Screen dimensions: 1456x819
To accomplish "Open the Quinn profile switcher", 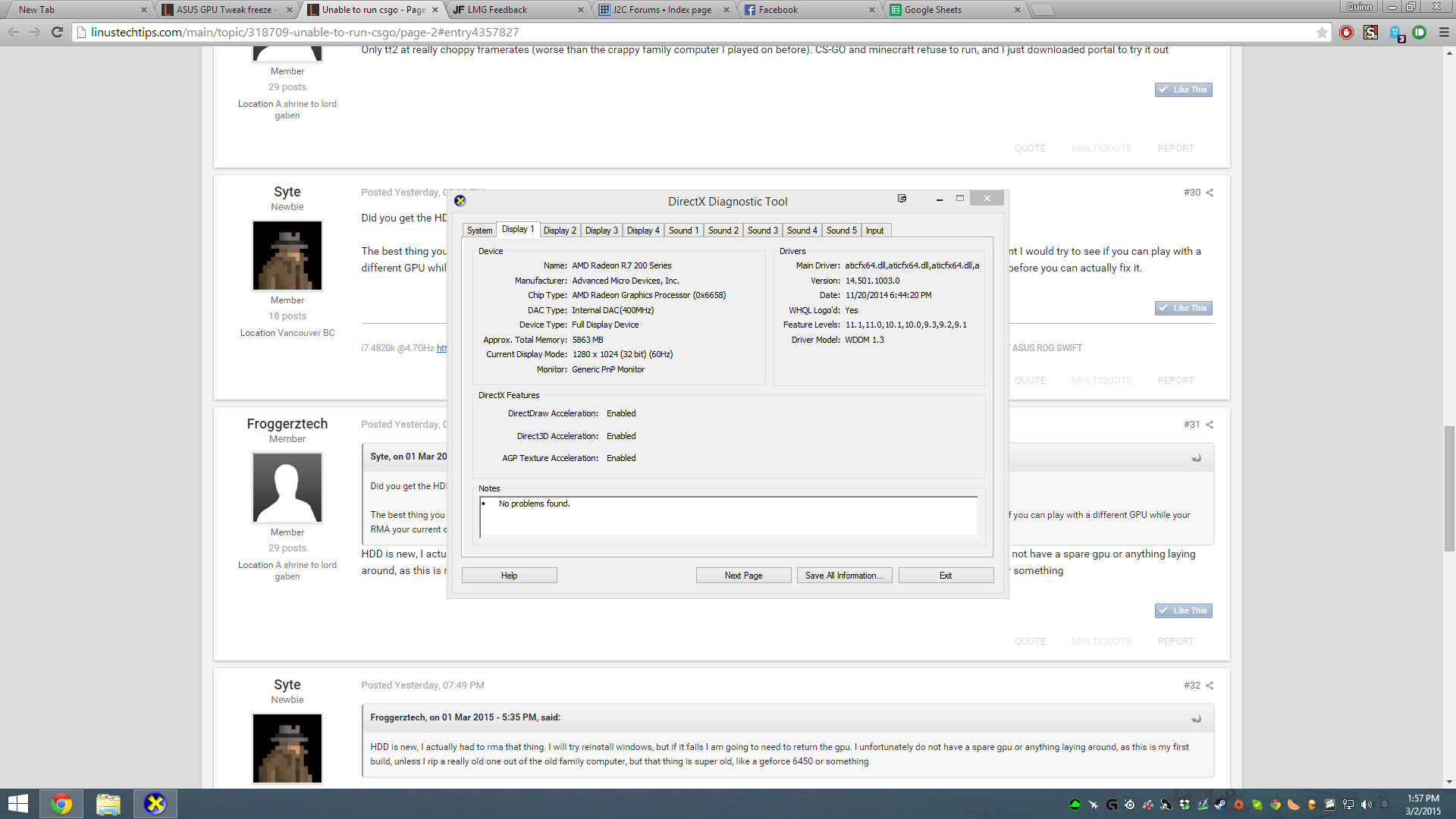I will tap(1359, 8).
